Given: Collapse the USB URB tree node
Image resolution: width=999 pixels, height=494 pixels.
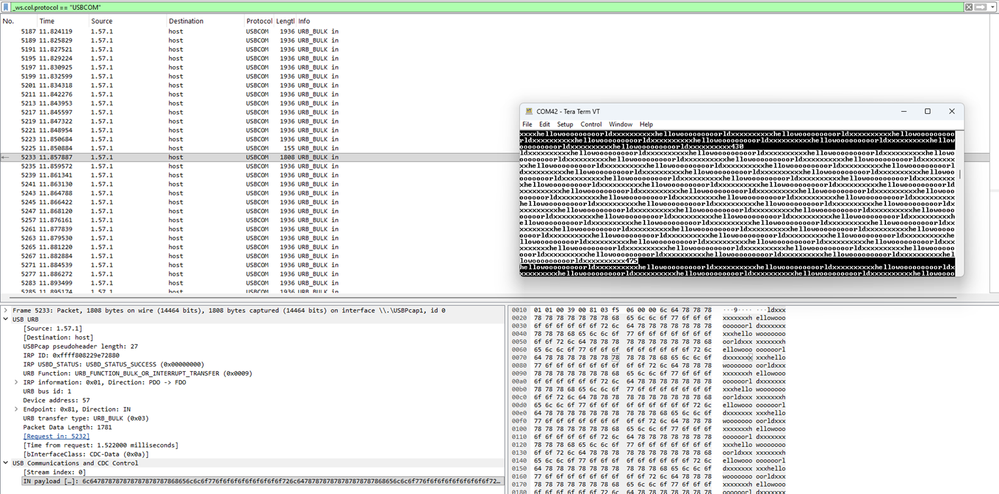Looking at the screenshot, I should 6,319.
